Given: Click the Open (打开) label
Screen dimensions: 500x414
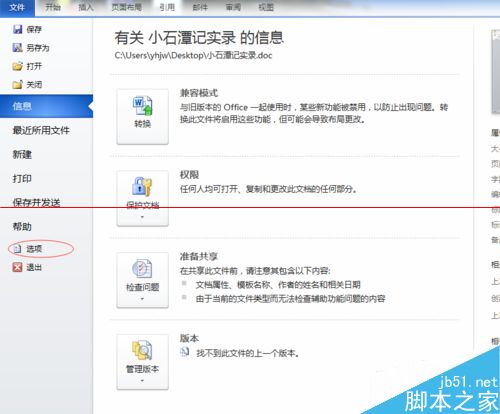Looking at the screenshot, I should [x=34, y=66].
